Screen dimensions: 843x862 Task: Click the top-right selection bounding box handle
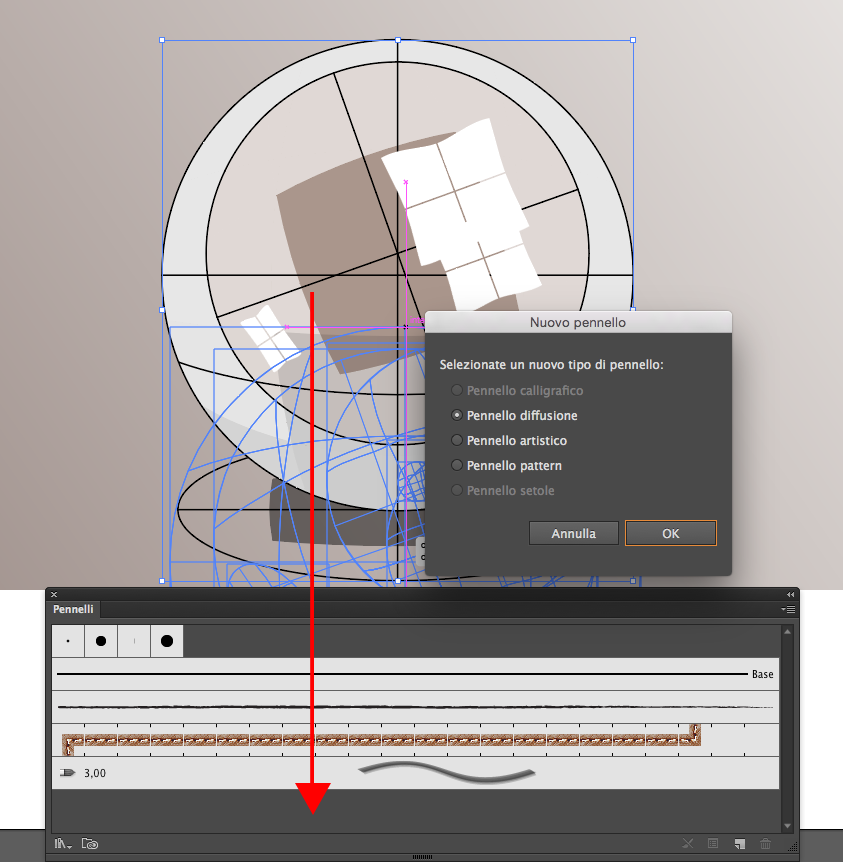point(633,40)
